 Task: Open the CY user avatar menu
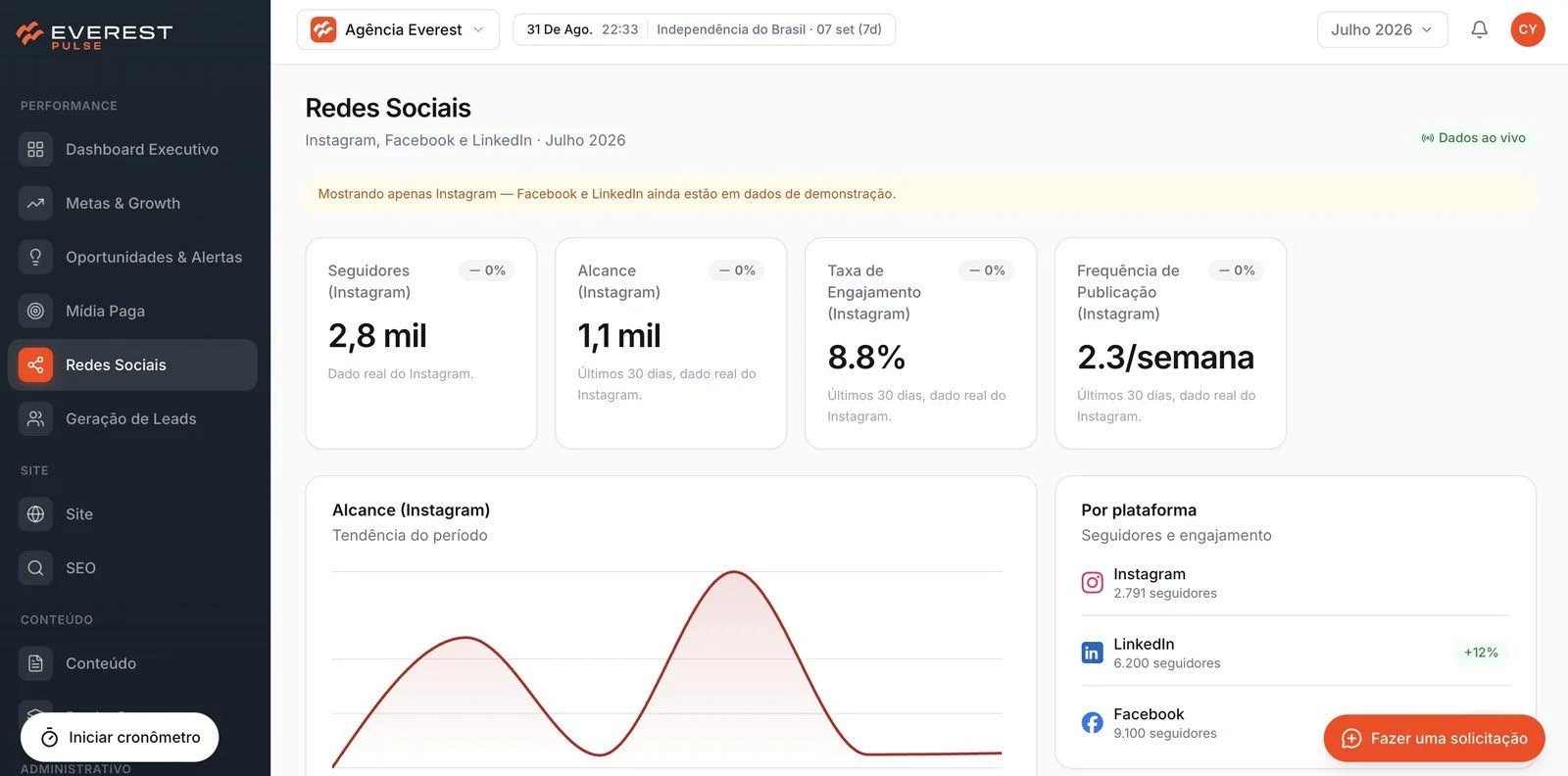pos(1528,29)
